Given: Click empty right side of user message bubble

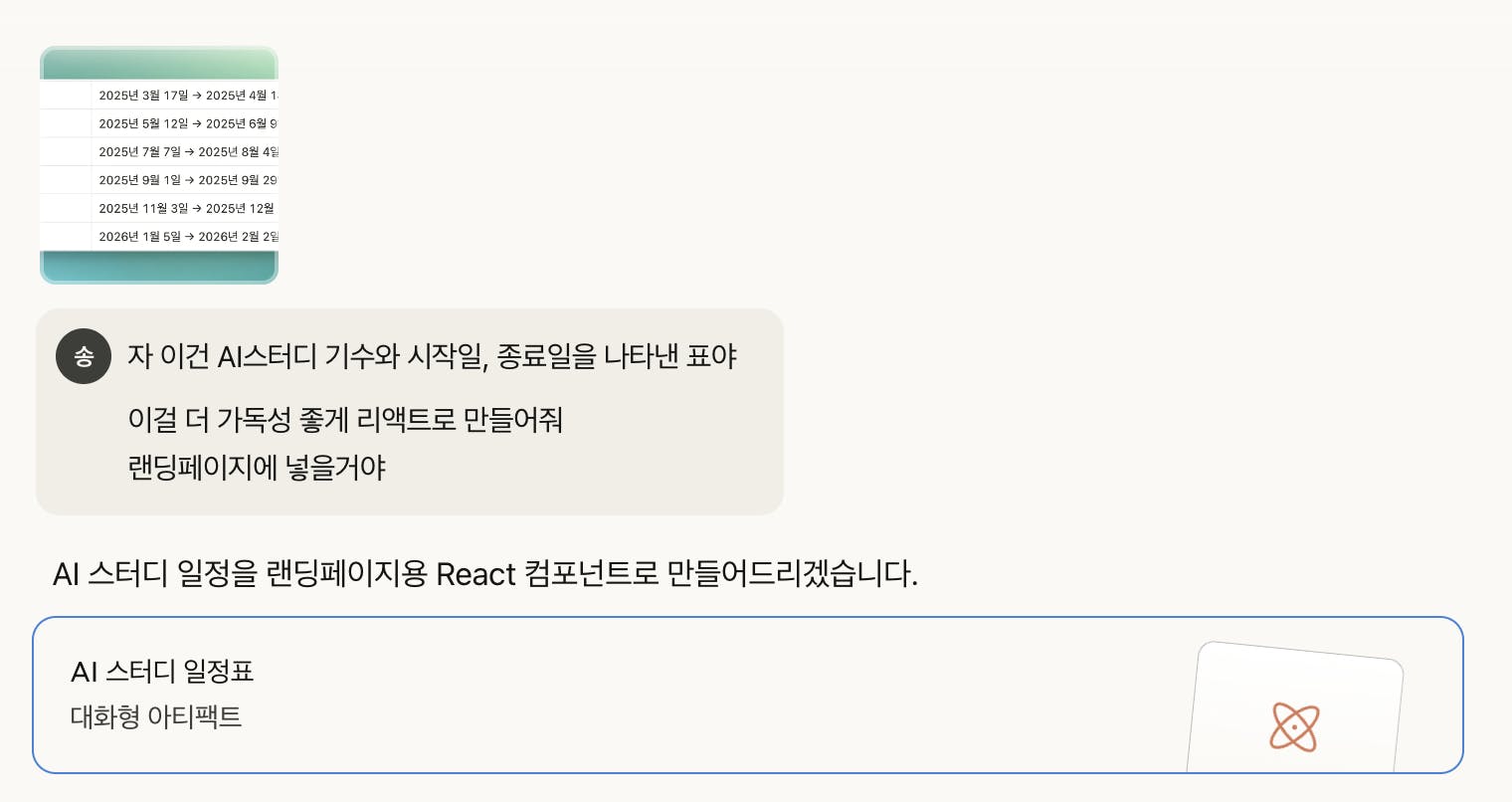Looking at the screenshot, I should pyautogui.click(x=676, y=448).
